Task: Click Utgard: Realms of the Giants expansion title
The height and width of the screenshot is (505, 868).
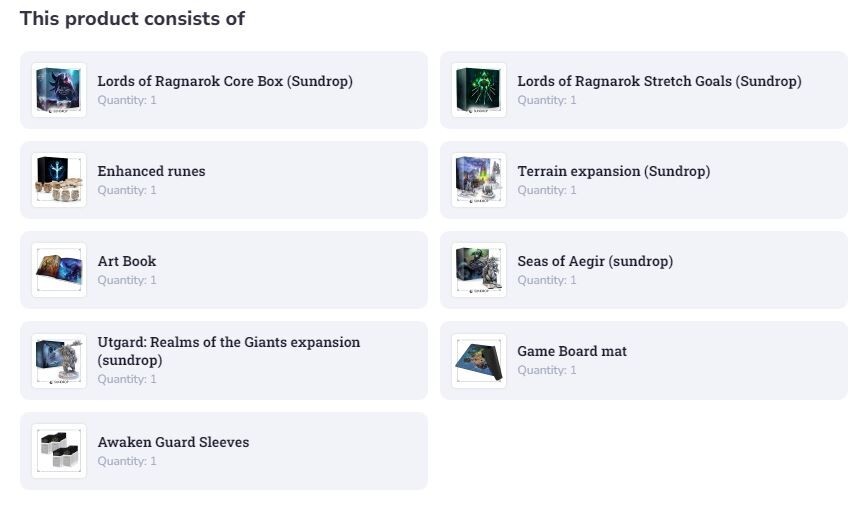Action: pyautogui.click(x=229, y=351)
